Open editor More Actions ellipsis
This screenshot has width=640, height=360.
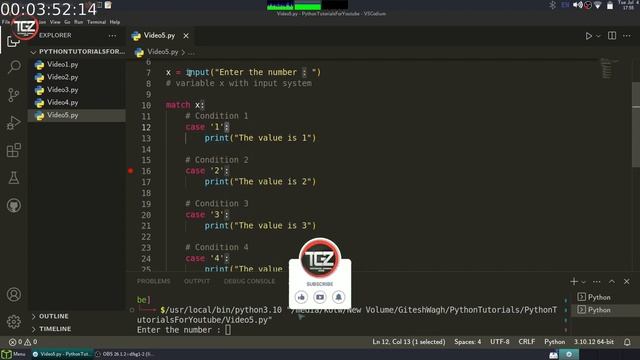tap(627, 36)
